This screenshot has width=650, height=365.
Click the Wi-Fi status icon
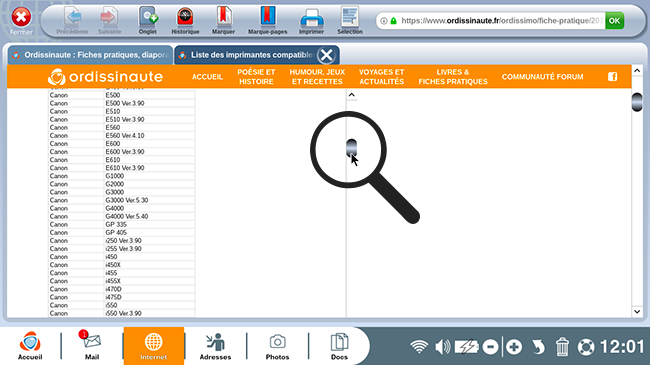coord(419,347)
